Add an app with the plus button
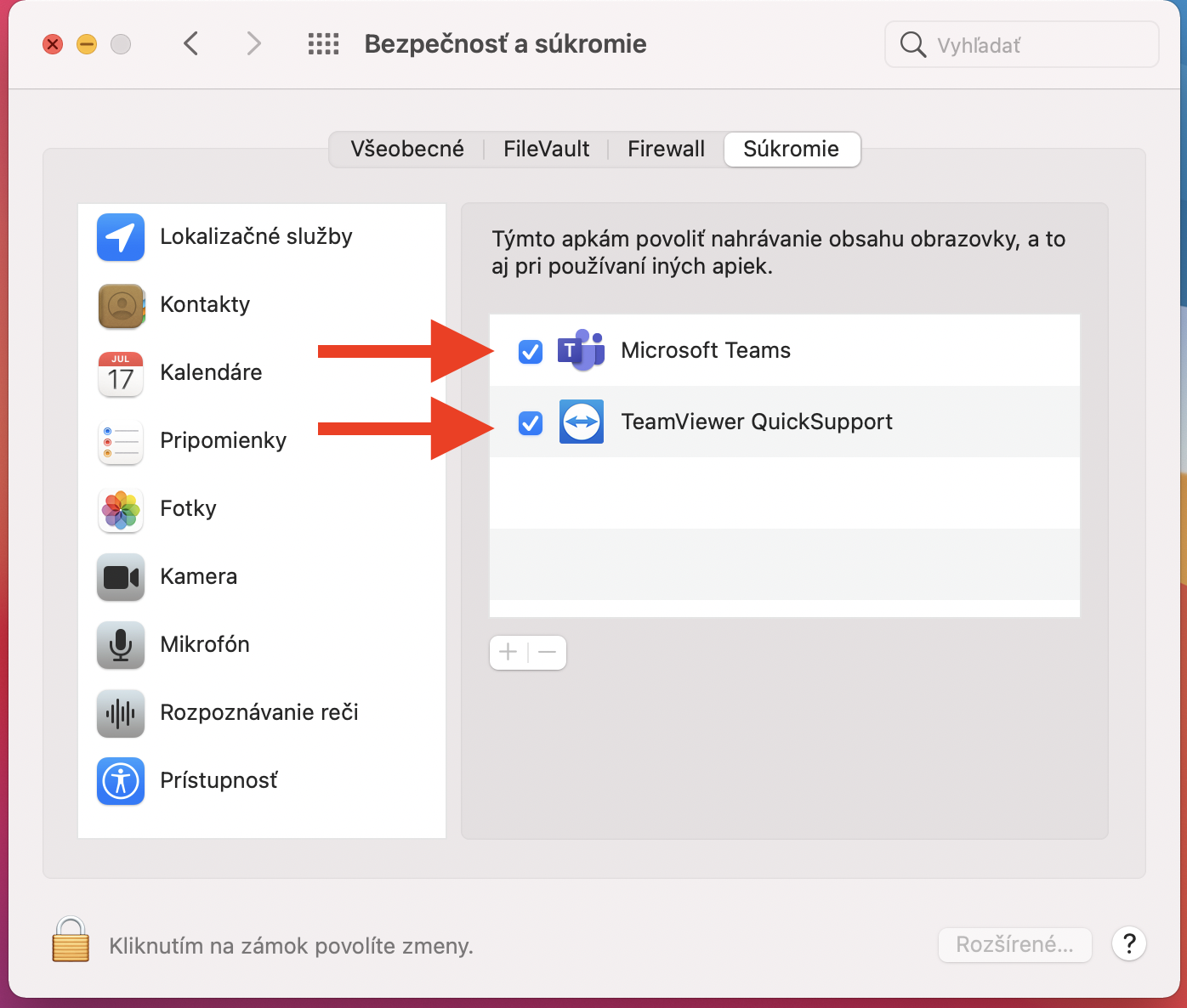Image resolution: width=1187 pixels, height=1008 pixels. pyautogui.click(x=508, y=653)
